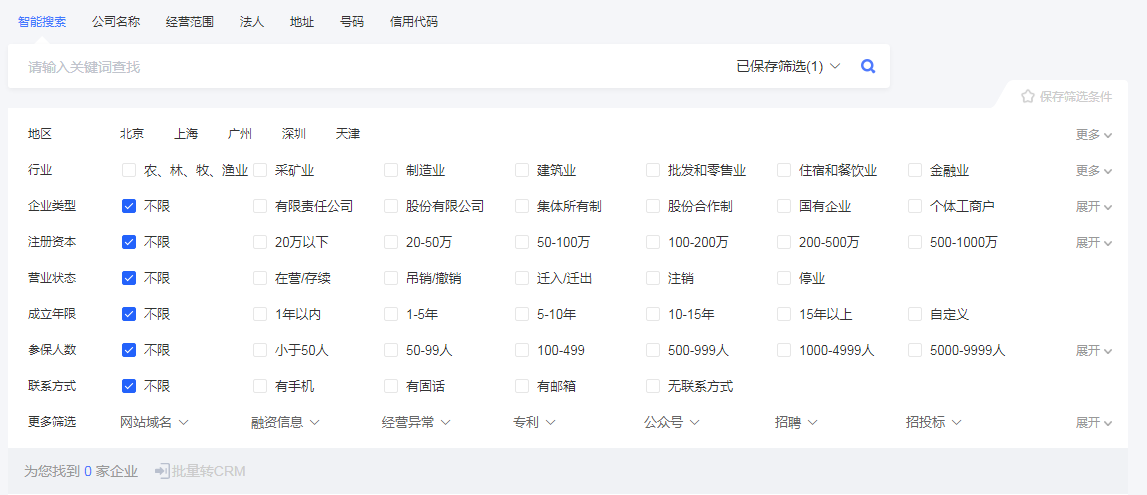Check the 100-200万 capital checkbox
Image resolution: width=1147 pixels, height=495 pixels.
pyautogui.click(x=653, y=242)
